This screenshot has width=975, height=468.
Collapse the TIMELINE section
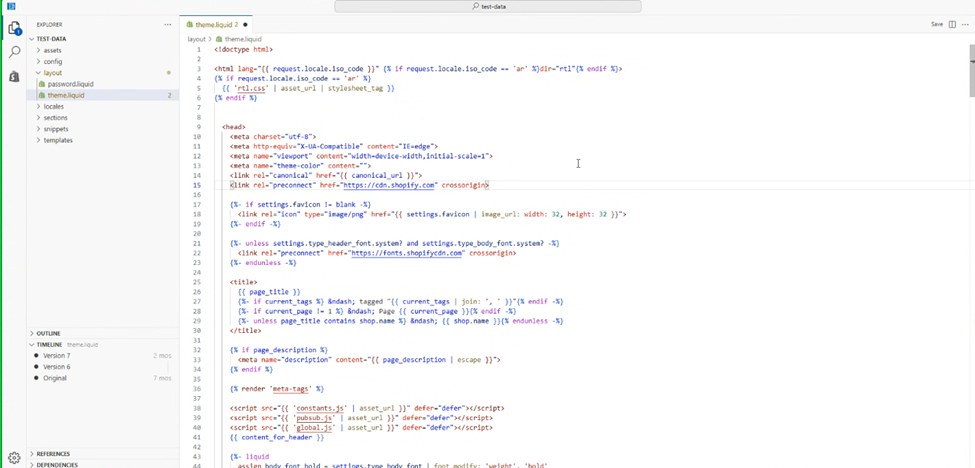(x=49, y=344)
